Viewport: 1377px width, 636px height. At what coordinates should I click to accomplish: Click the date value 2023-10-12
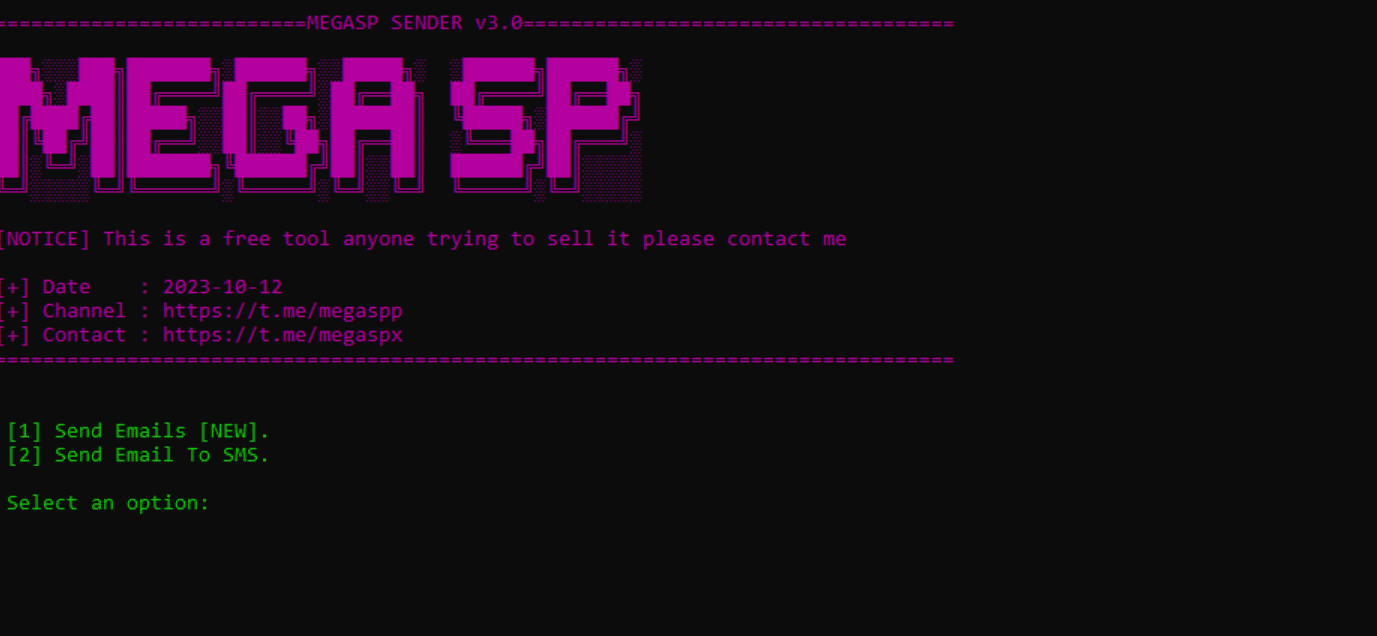(x=223, y=287)
